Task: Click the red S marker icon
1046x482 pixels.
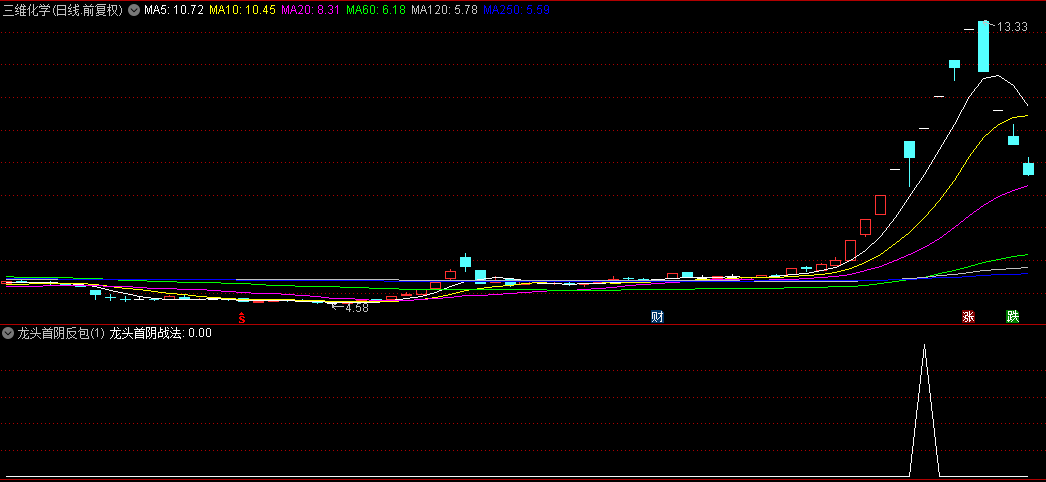Action: 242,318
